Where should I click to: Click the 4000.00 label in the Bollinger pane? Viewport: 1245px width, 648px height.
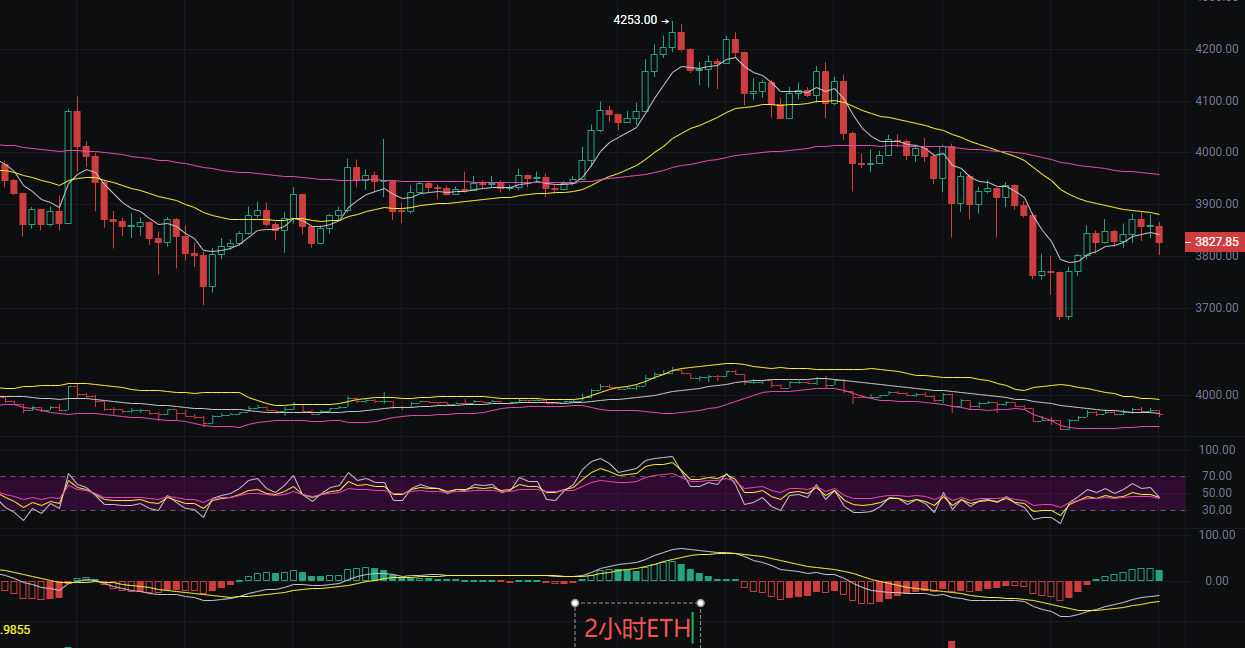pyautogui.click(x=1217, y=395)
